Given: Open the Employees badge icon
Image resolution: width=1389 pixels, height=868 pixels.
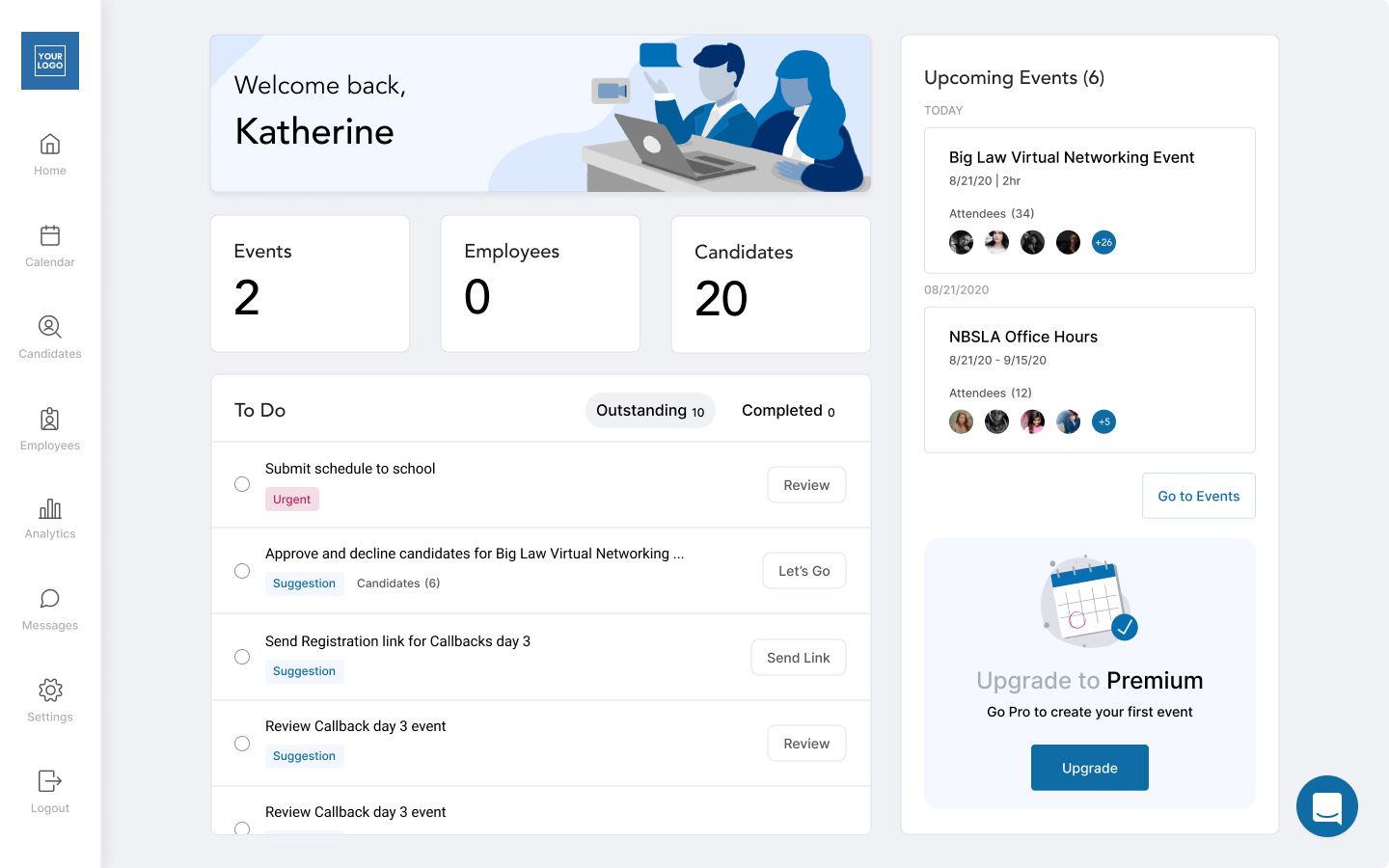Looking at the screenshot, I should (50, 420).
